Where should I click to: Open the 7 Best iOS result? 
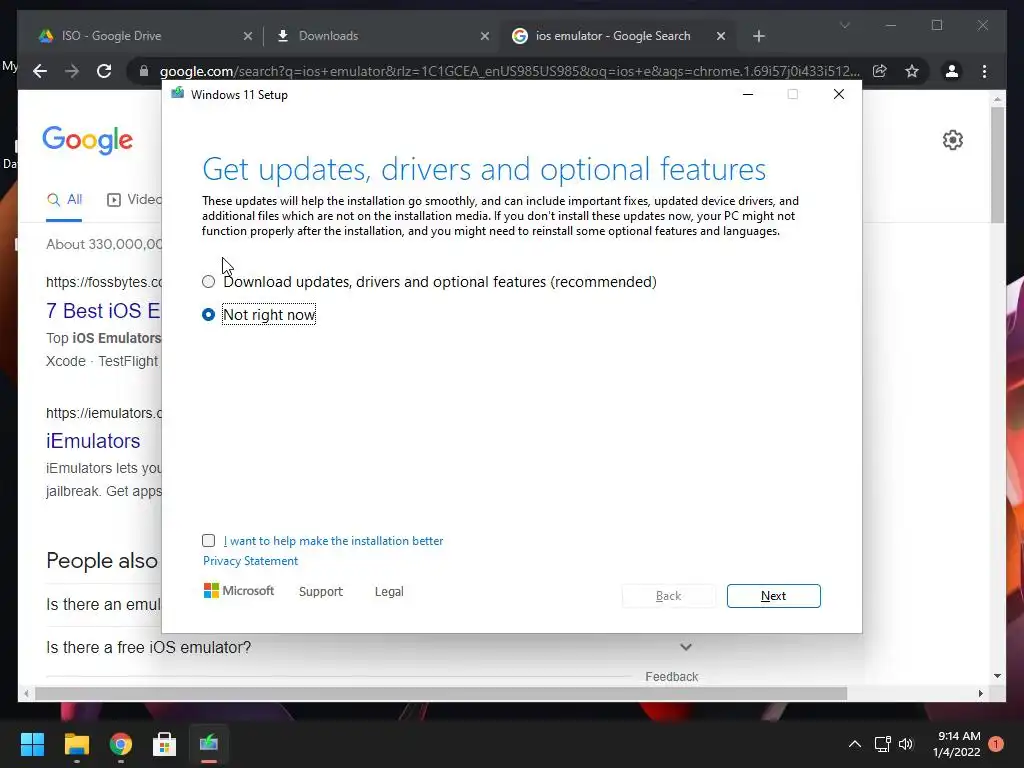(x=103, y=311)
